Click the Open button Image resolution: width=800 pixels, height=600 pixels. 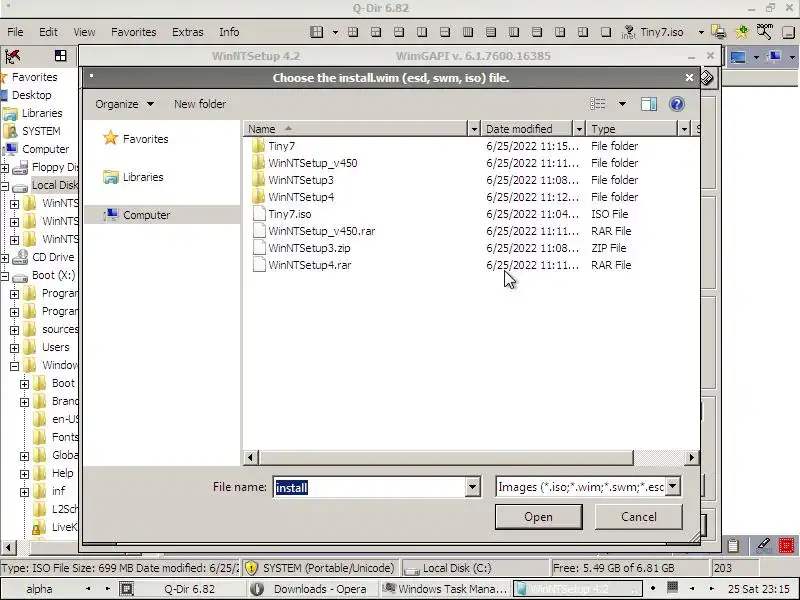[x=538, y=517]
